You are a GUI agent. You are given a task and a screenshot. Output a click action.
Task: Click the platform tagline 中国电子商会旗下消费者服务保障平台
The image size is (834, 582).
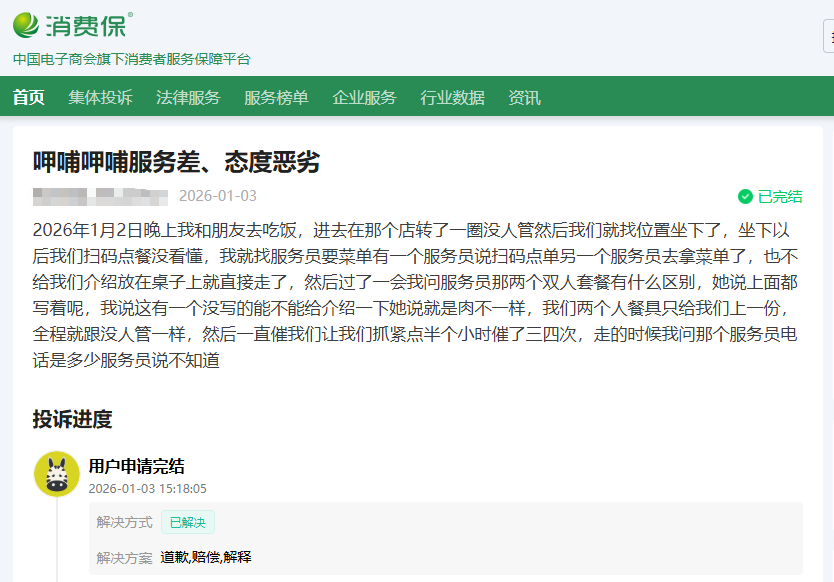point(132,59)
